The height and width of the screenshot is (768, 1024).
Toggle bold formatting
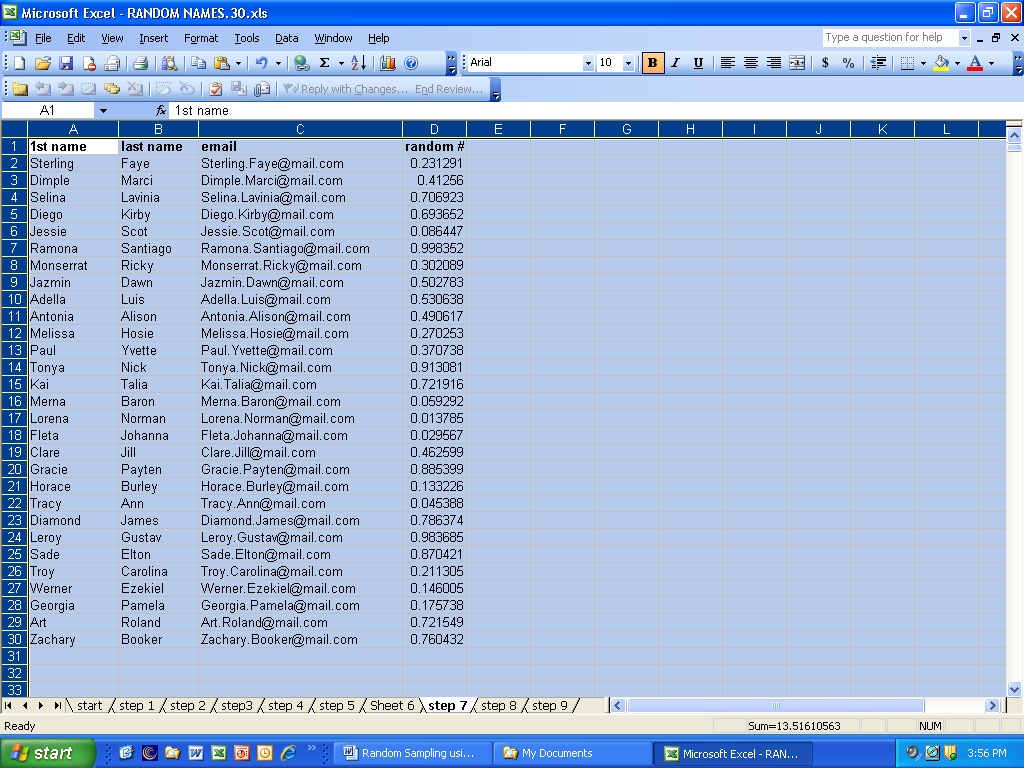[x=652, y=63]
